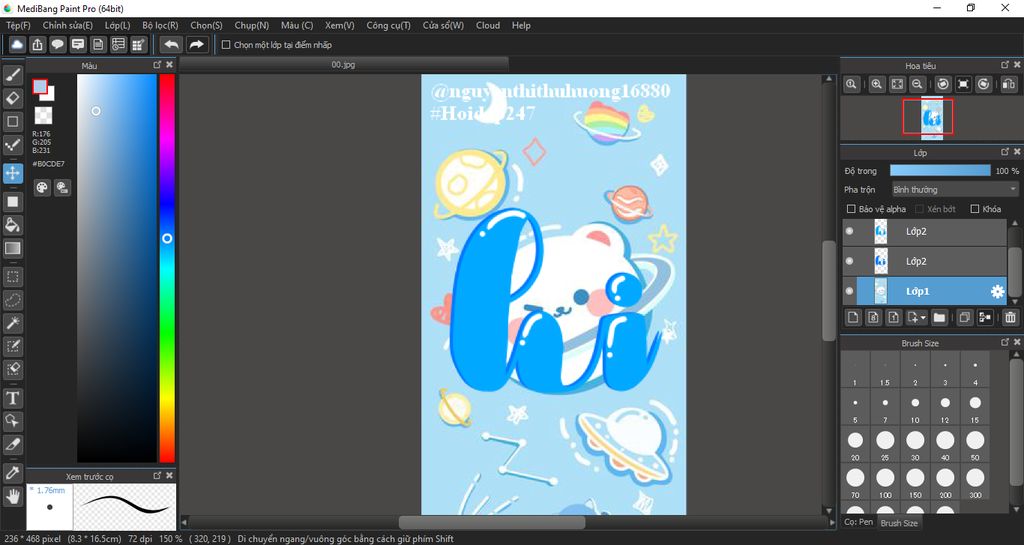1024x545 pixels.
Task: Open the Lớp(L) menu
Action: pos(118,25)
